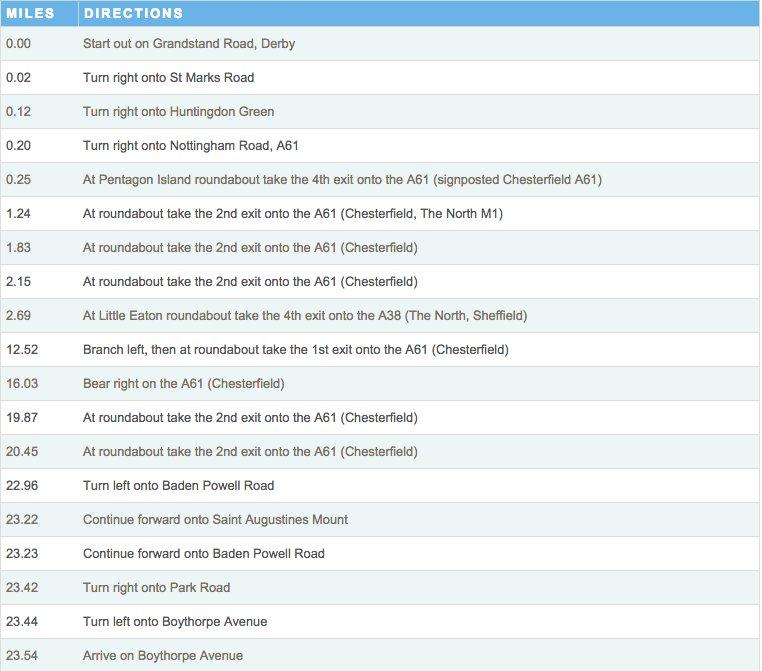Click 'Turn right onto Park Road'
This screenshot has width=762, height=671.
click(156, 588)
